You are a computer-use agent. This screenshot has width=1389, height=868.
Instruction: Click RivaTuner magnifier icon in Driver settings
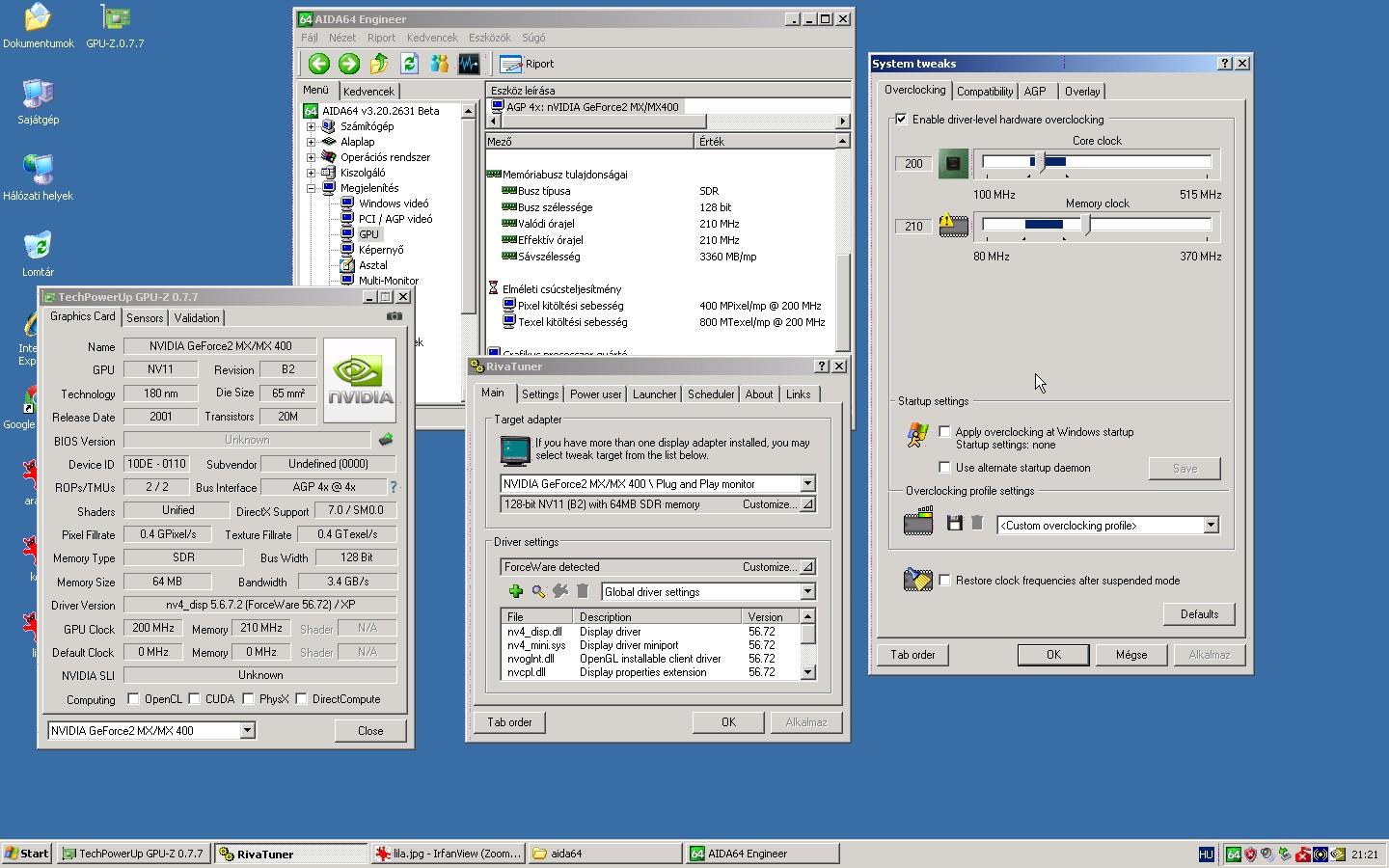pos(538,591)
